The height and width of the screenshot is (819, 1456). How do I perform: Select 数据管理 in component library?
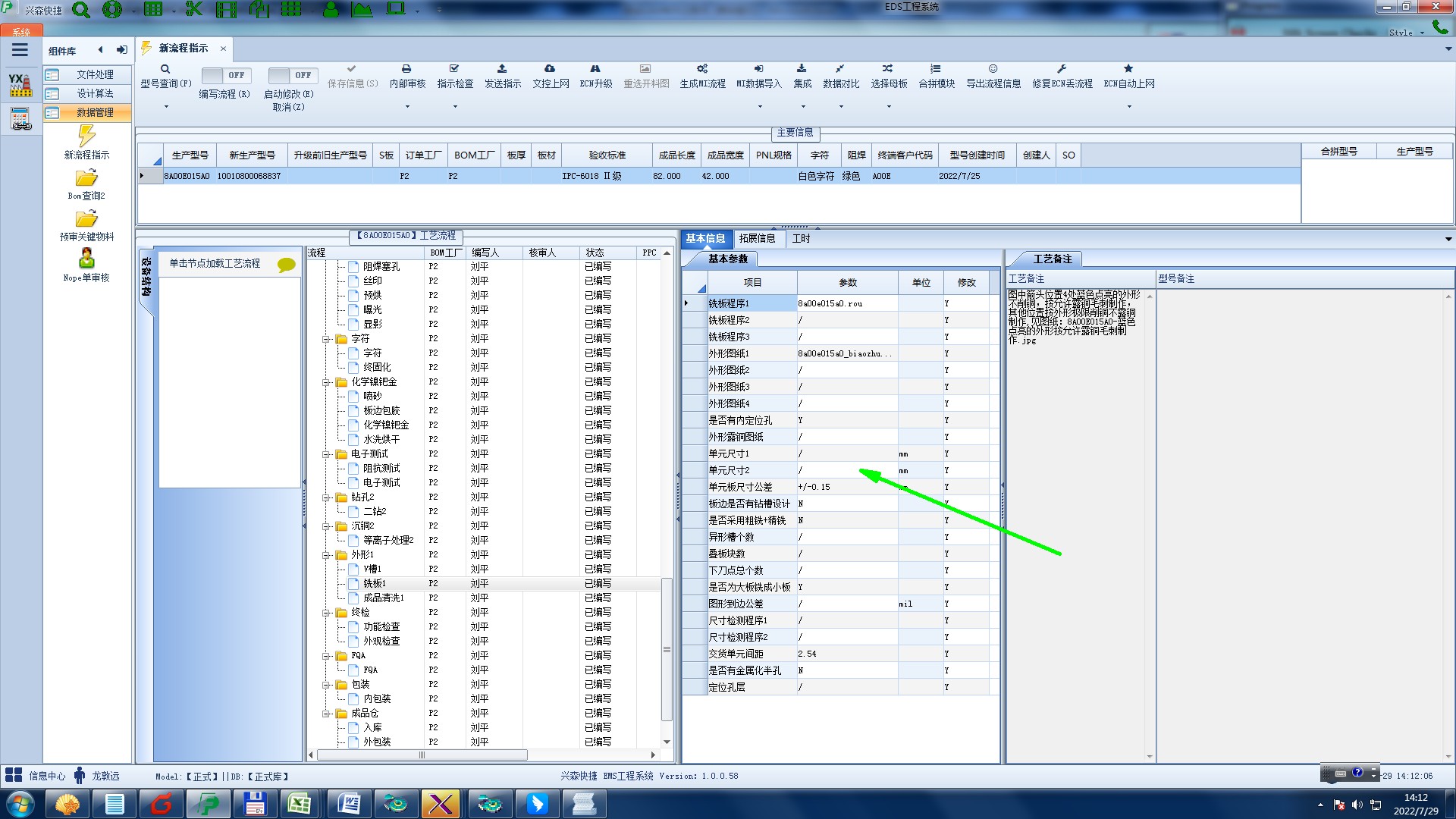pos(94,112)
